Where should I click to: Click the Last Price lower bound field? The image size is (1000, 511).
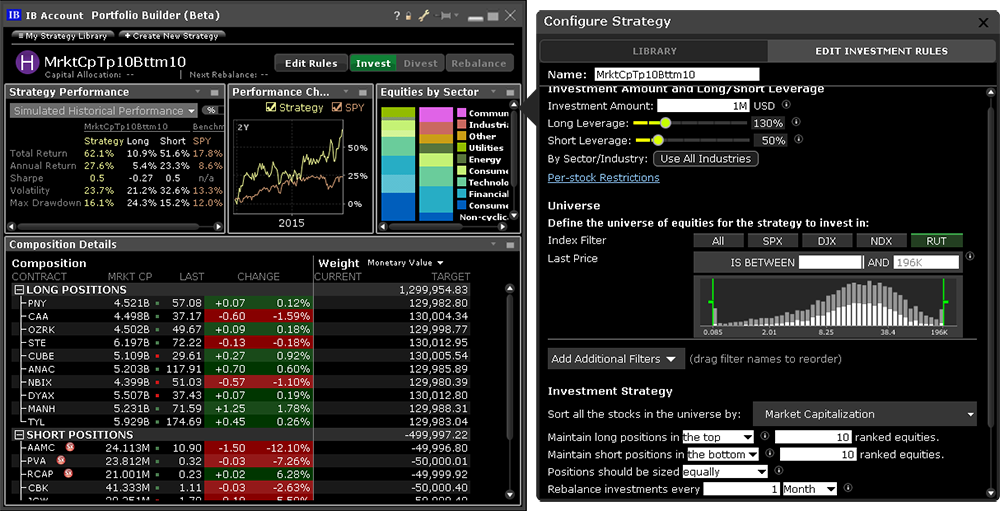[x=830, y=262]
